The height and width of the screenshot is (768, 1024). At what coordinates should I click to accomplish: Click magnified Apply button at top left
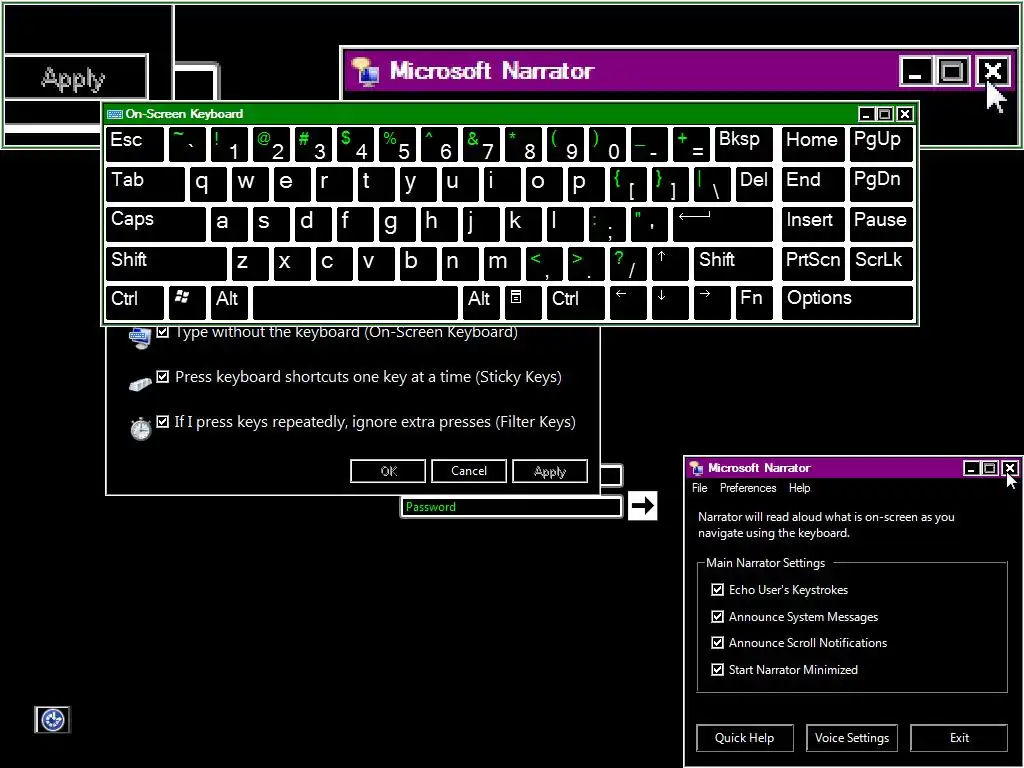[76, 77]
